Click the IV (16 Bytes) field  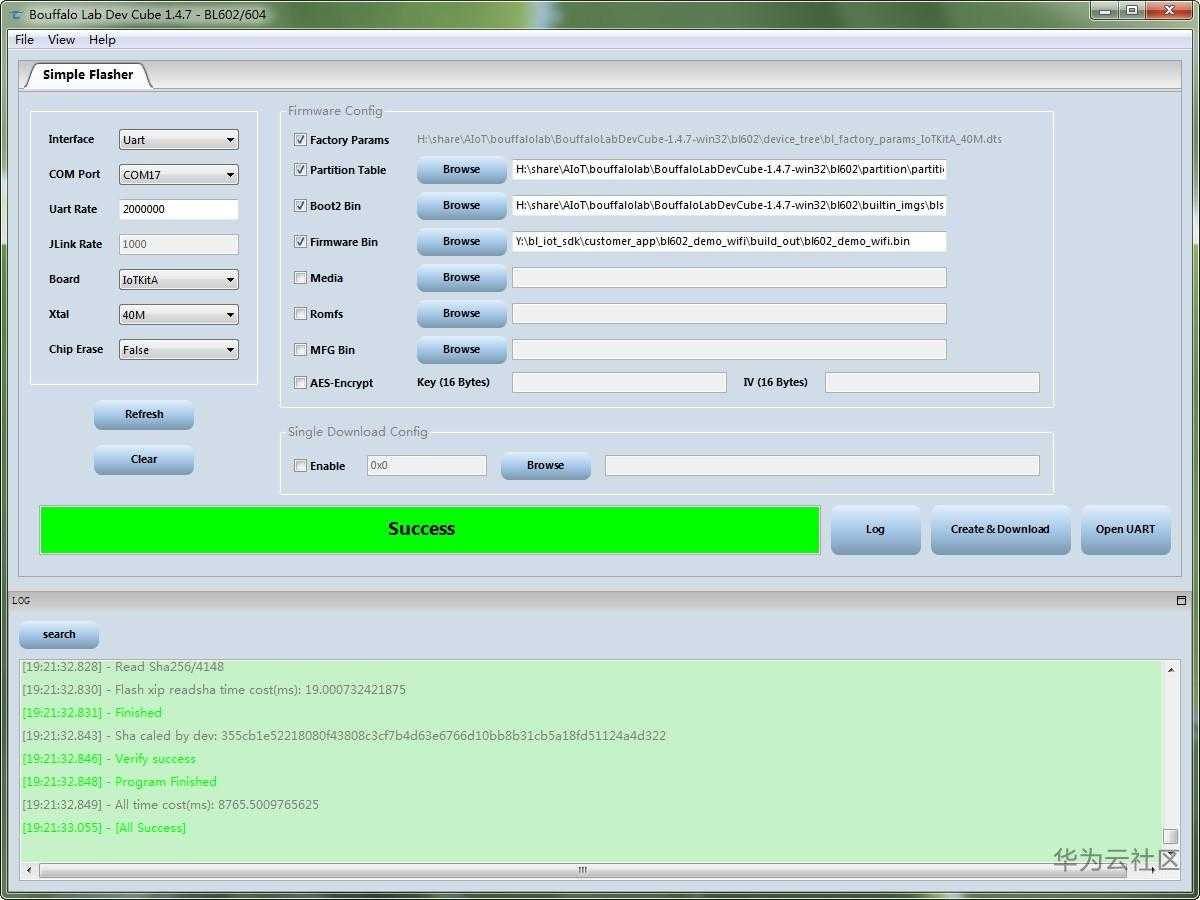point(932,383)
